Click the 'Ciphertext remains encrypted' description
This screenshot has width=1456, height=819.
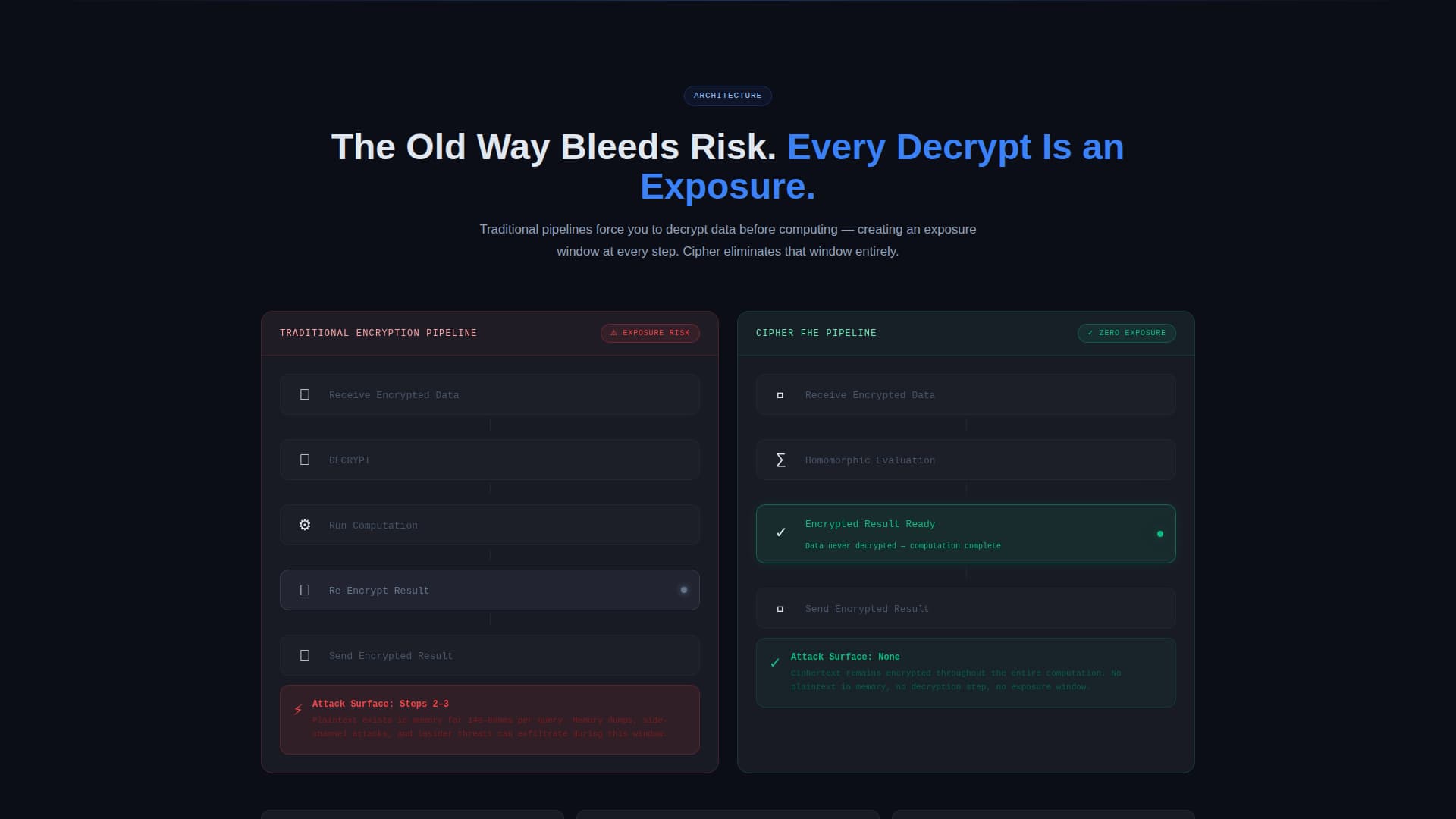click(x=955, y=679)
